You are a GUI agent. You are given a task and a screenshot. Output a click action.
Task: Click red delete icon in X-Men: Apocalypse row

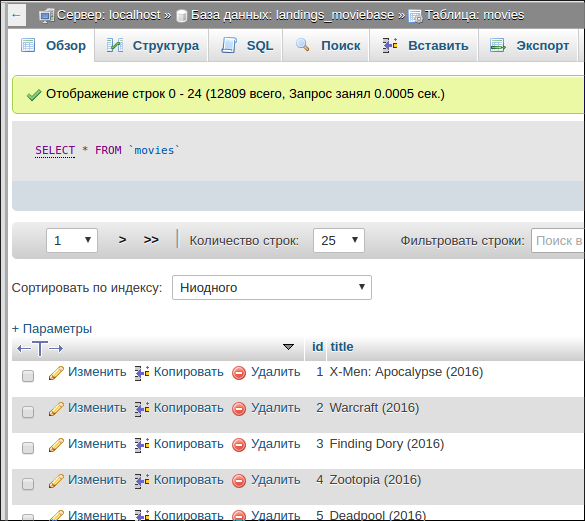[x=239, y=373]
